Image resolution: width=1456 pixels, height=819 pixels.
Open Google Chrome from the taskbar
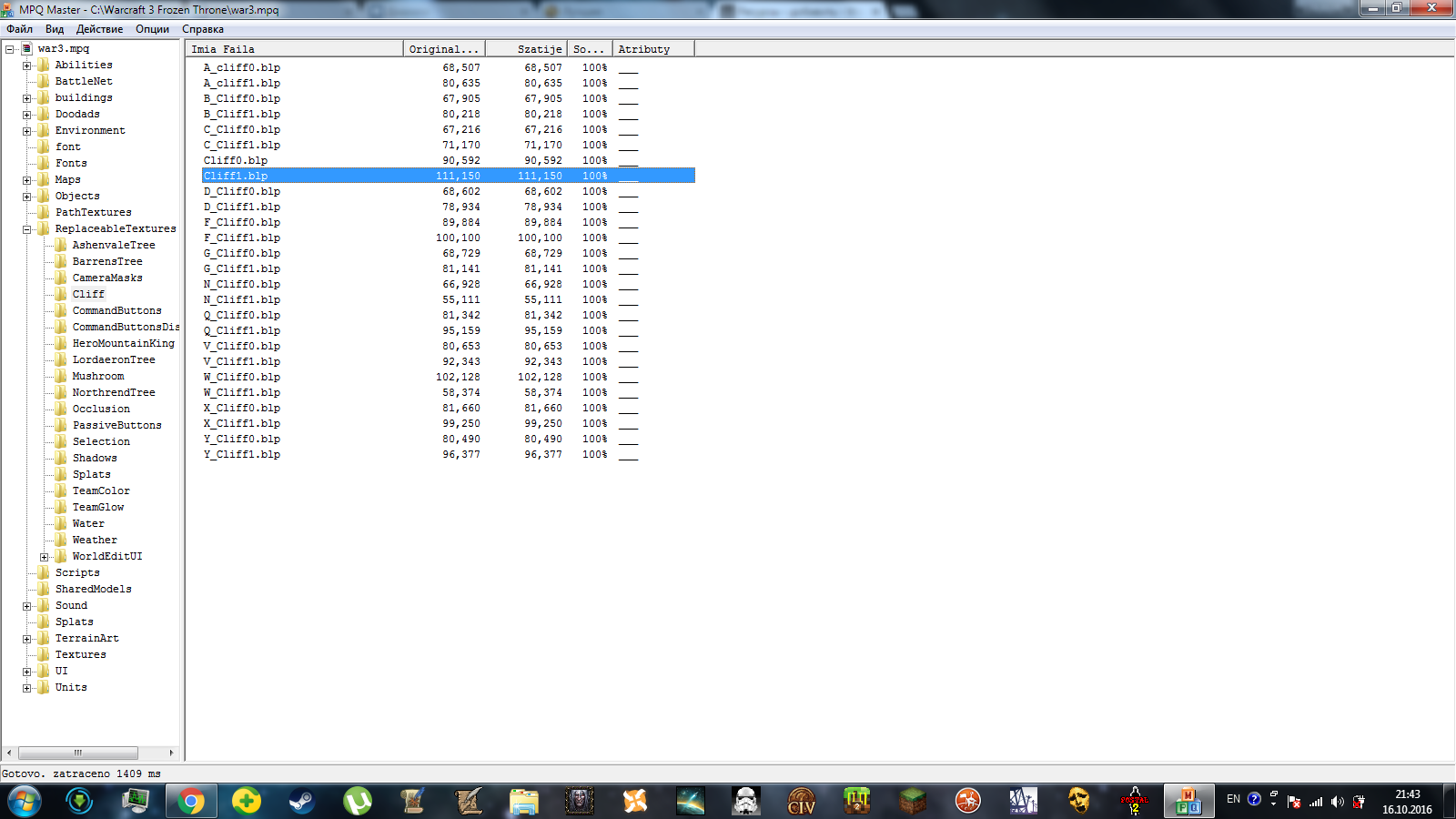191,802
